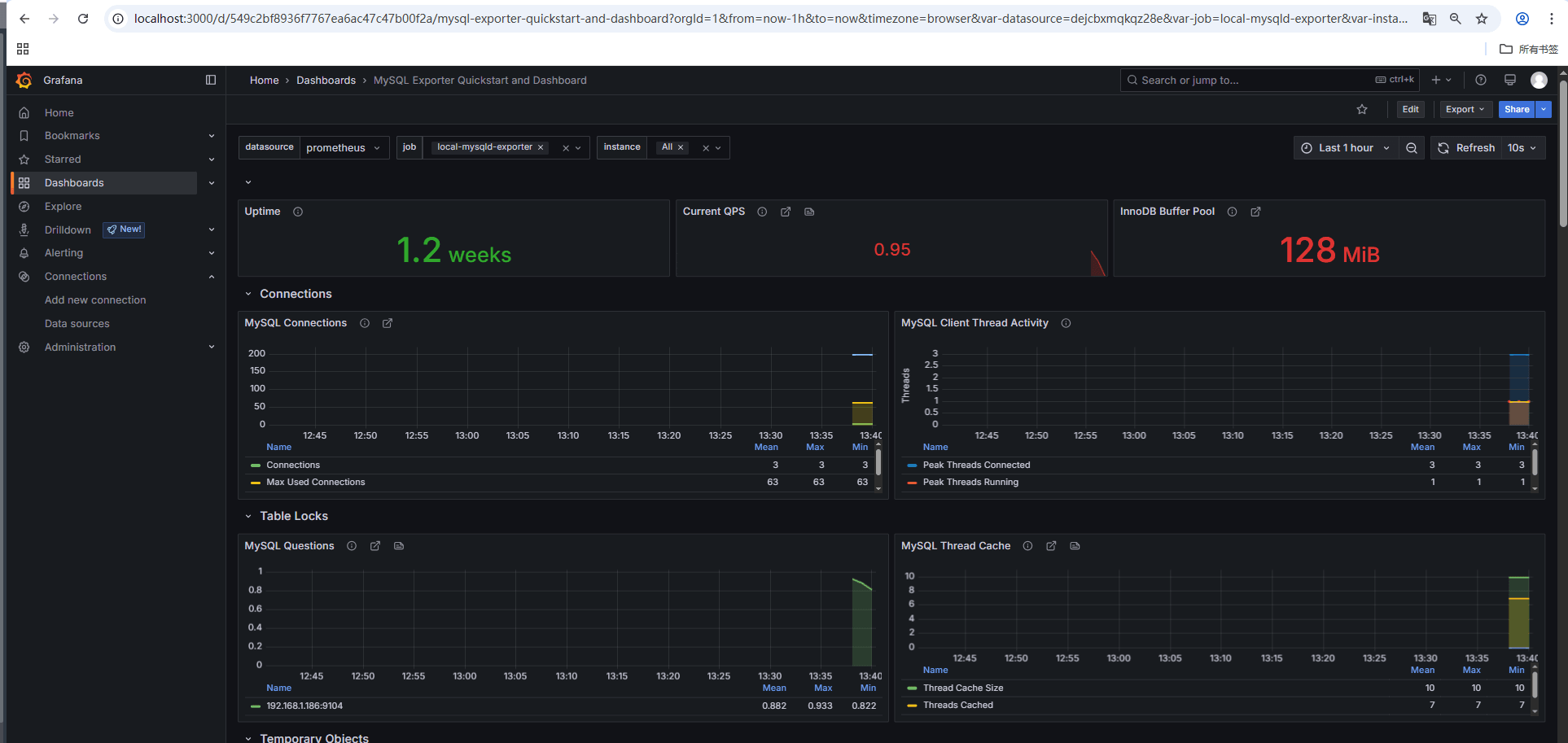Open the Share button dropdown arrow
The image size is (1568, 743).
[1544, 109]
